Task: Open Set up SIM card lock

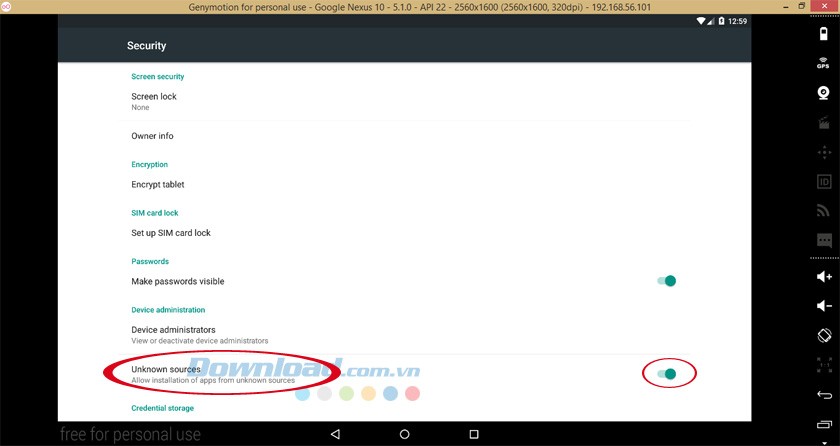Action: pos(171,233)
